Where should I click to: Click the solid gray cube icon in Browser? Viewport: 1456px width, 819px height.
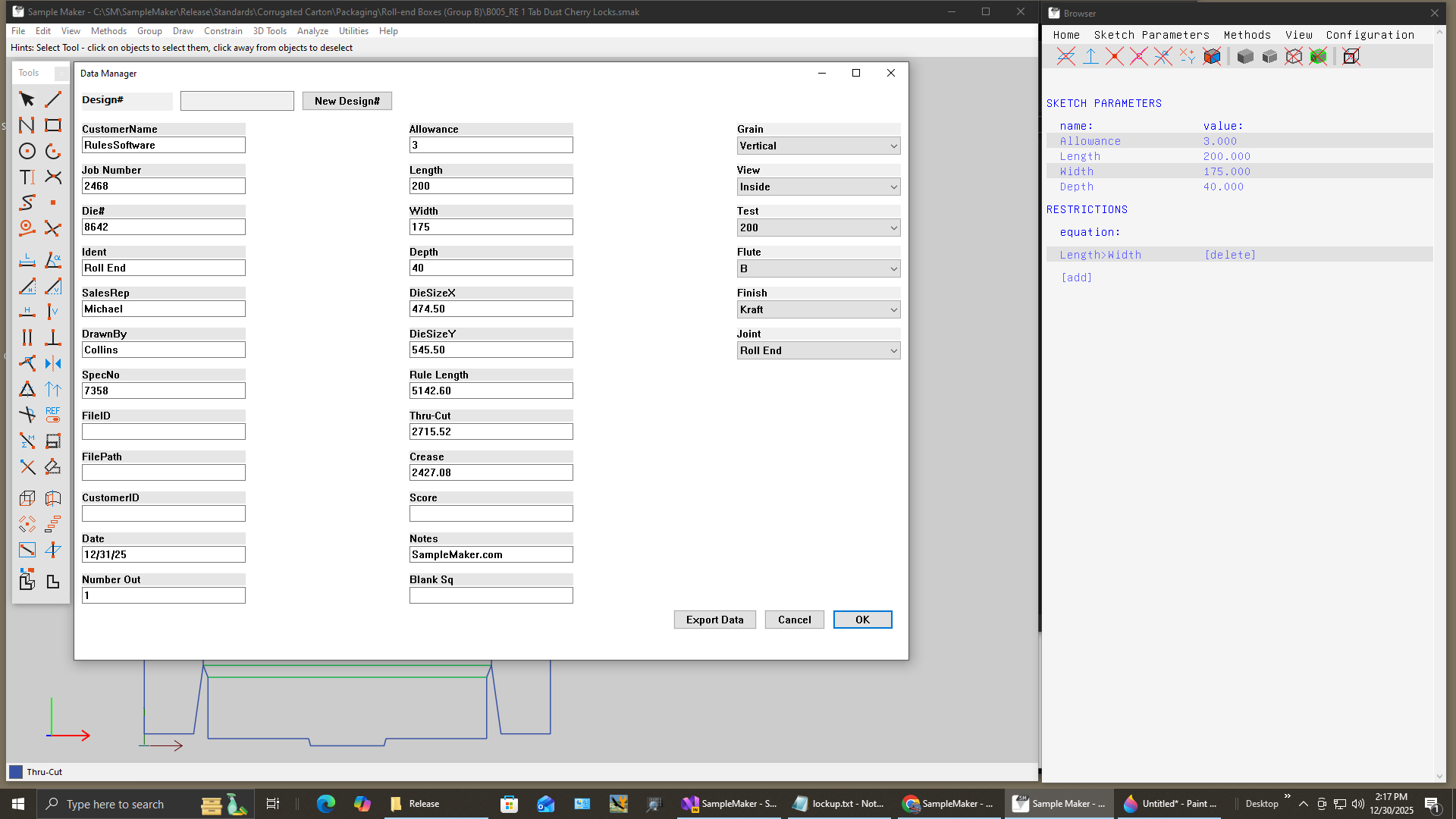[x=1244, y=56]
